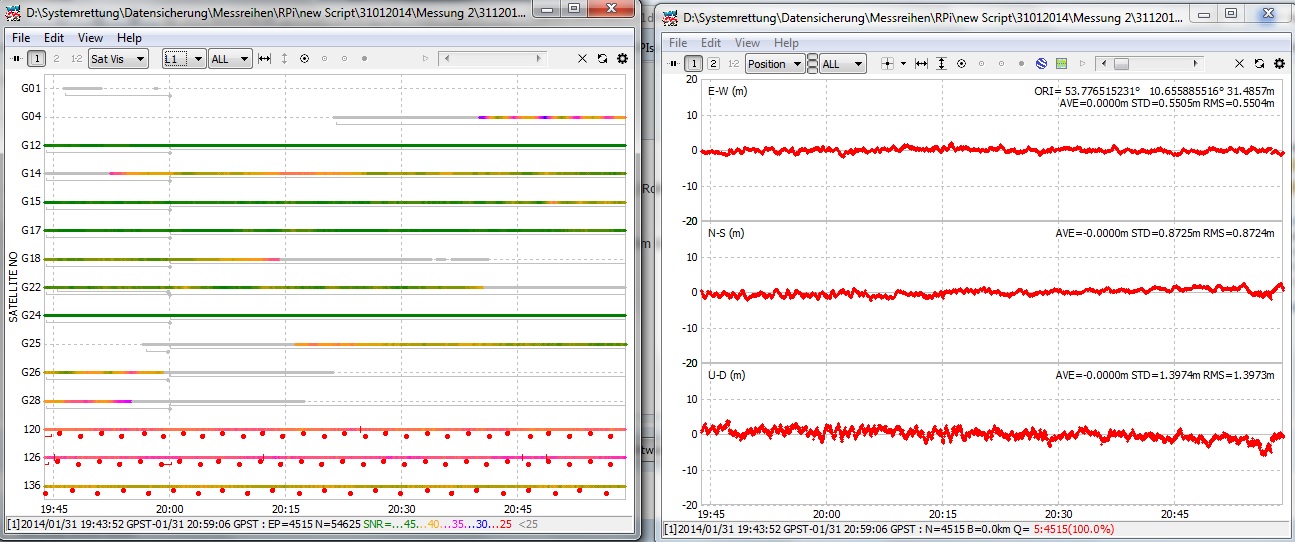Open green map view icon
This screenshot has width=1295, height=542.
click(1061, 64)
